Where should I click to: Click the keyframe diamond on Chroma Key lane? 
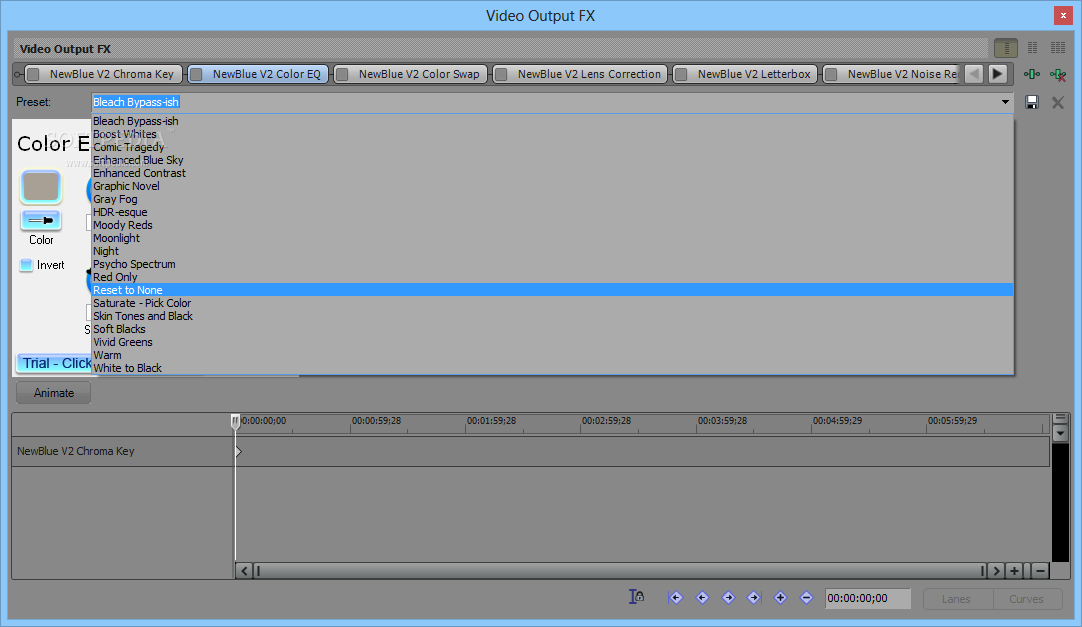pyautogui.click(x=239, y=452)
